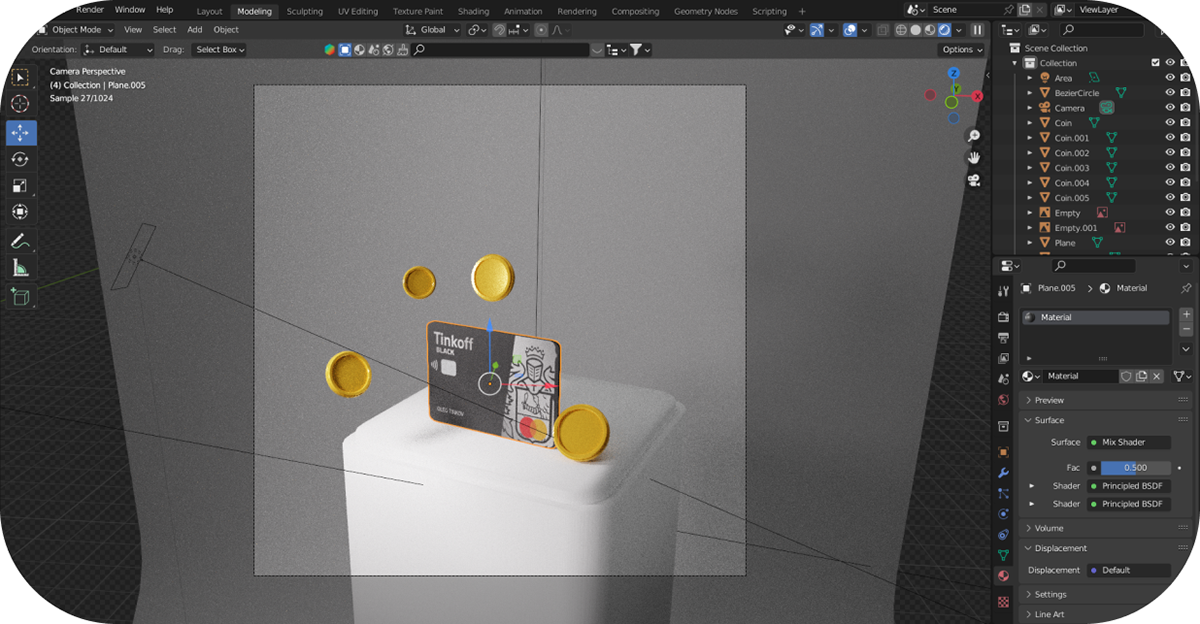Open the Transform Orientation Global dropdown
The width and height of the screenshot is (1200, 624).
[432, 30]
